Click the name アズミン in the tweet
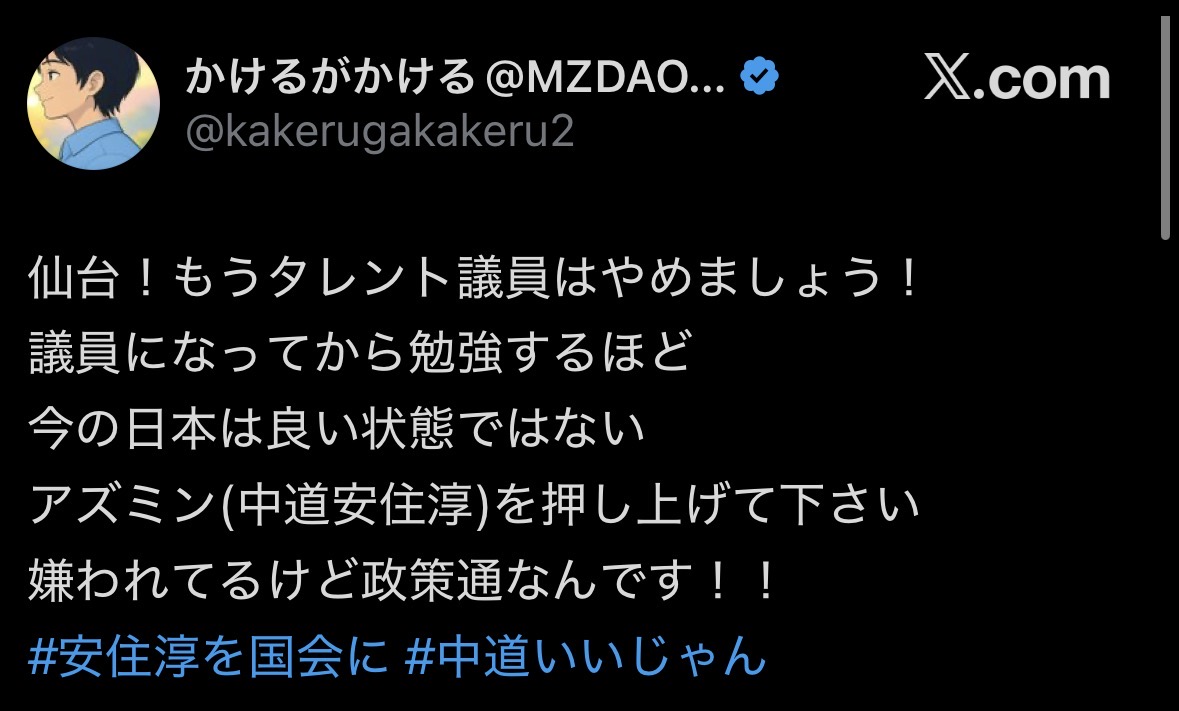The width and height of the screenshot is (1179, 711). pos(122,504)
